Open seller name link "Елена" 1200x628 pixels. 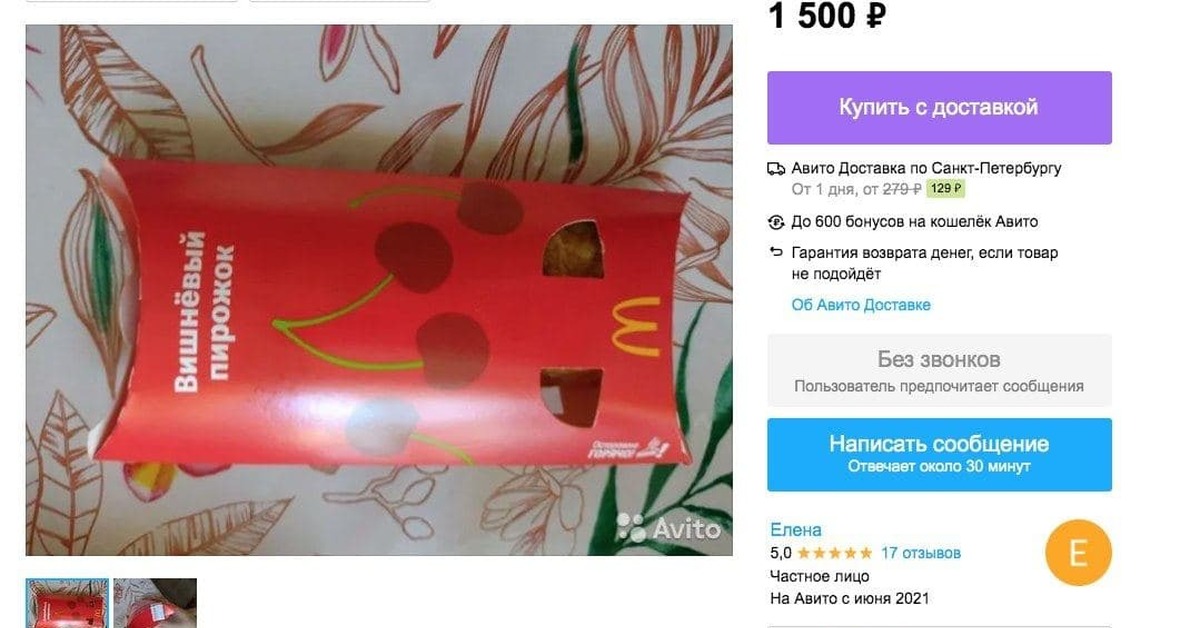coord(796,530)
